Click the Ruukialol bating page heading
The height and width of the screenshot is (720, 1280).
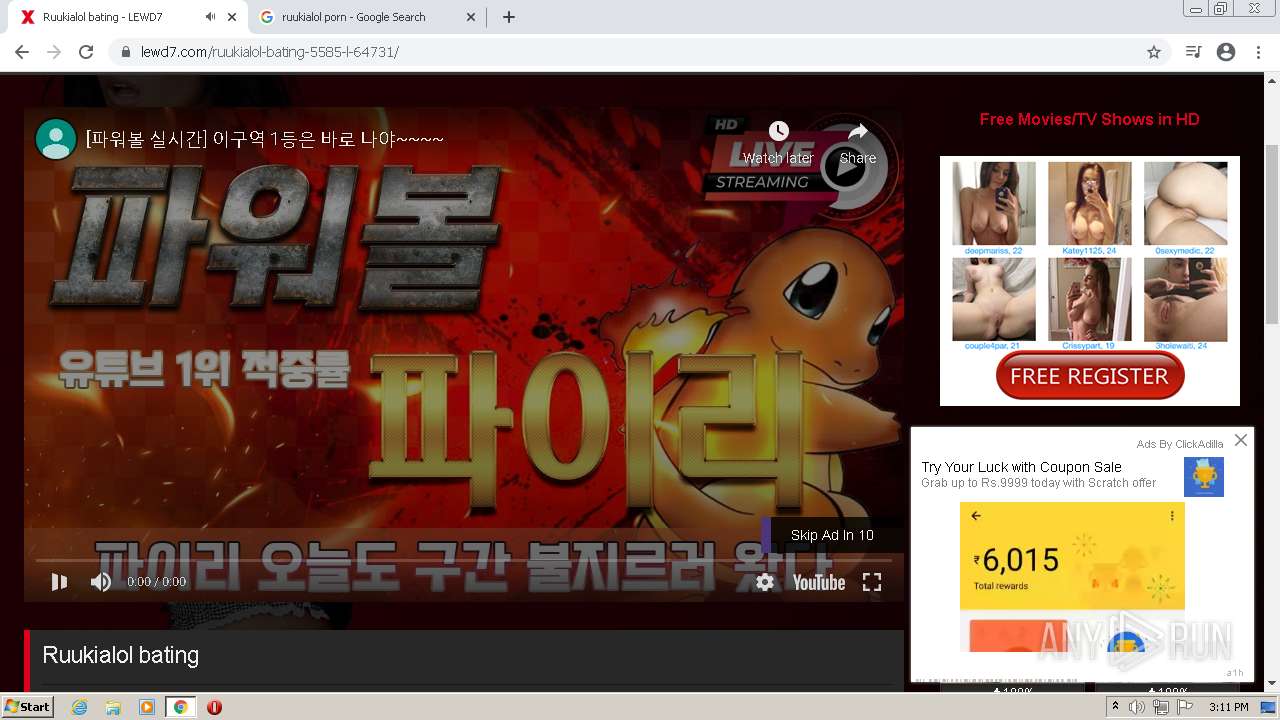point(120,655)
